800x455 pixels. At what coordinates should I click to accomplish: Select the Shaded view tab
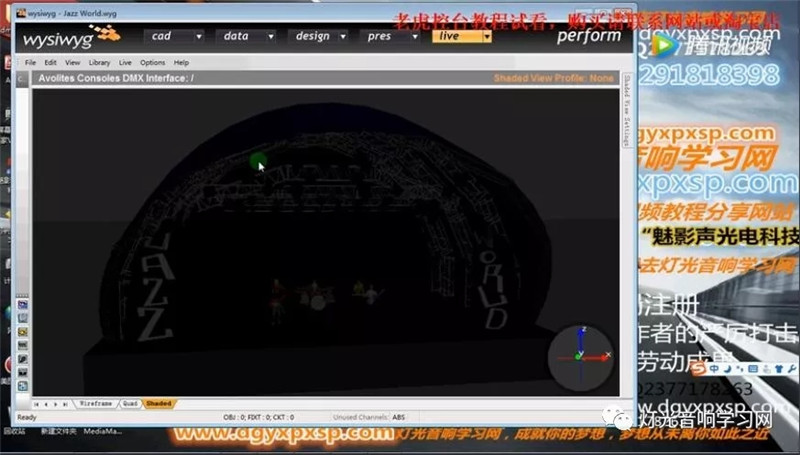click(x=159, y=403)
